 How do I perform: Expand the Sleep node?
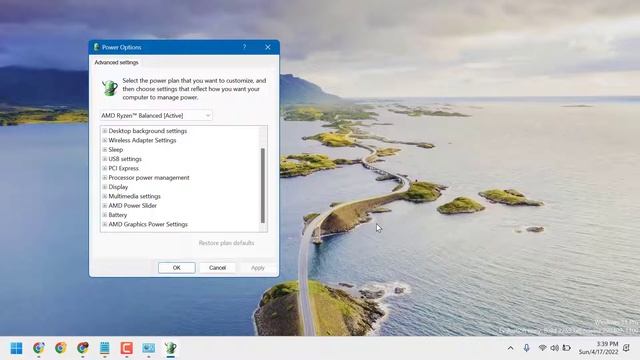(104, 150)
